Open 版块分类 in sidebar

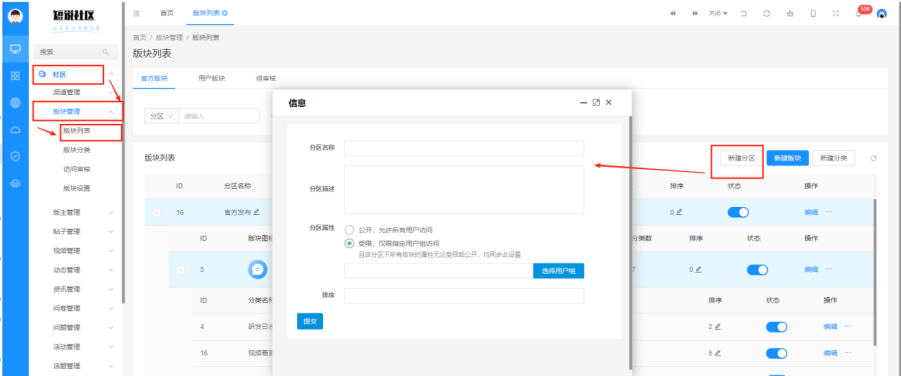(76, 150)
